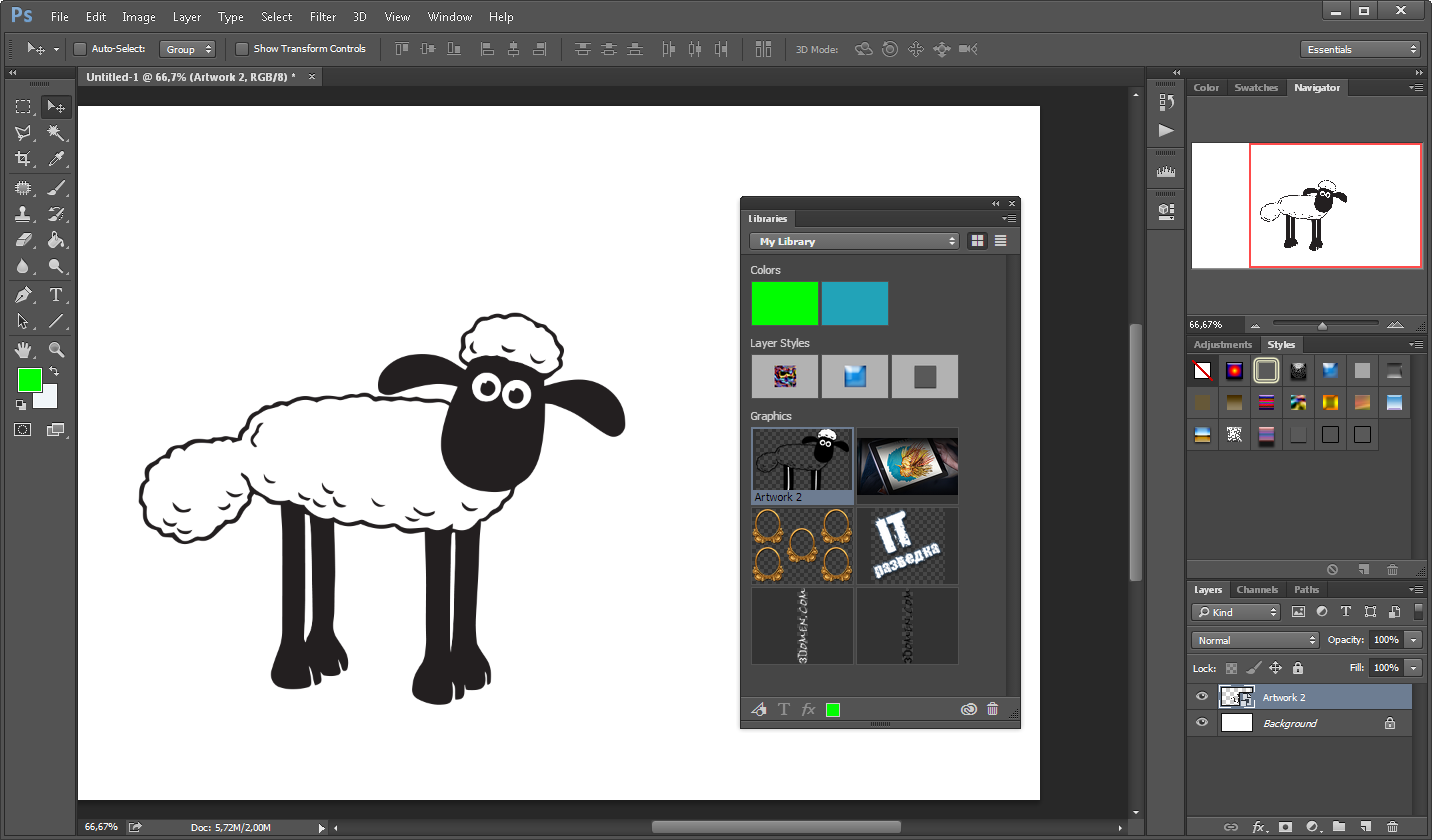
Task: Switch to the Channels tab
Action: (x=1257, y=589)
